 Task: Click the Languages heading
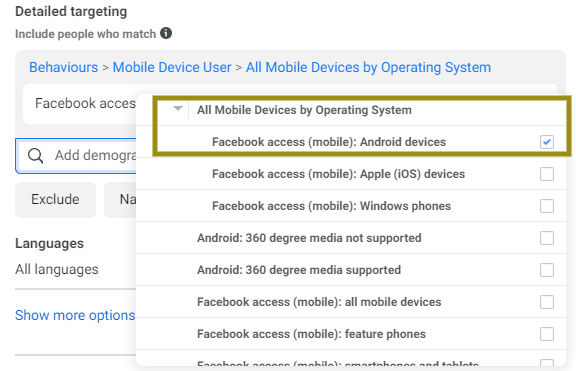pos(49,243)
